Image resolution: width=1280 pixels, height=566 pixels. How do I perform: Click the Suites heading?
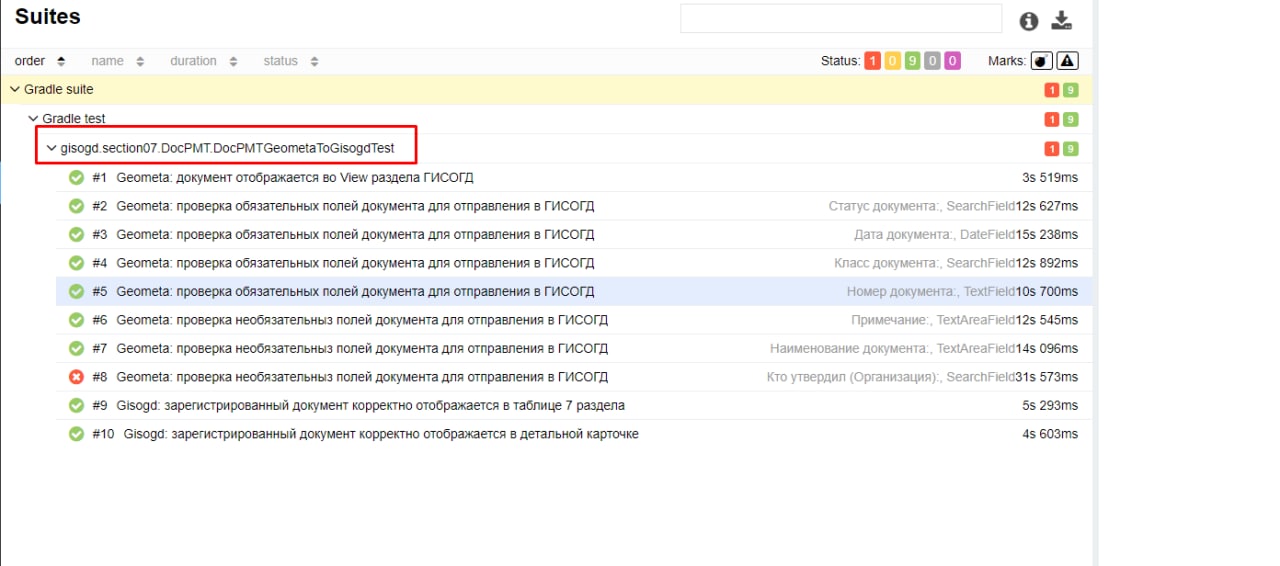point(48,17)
